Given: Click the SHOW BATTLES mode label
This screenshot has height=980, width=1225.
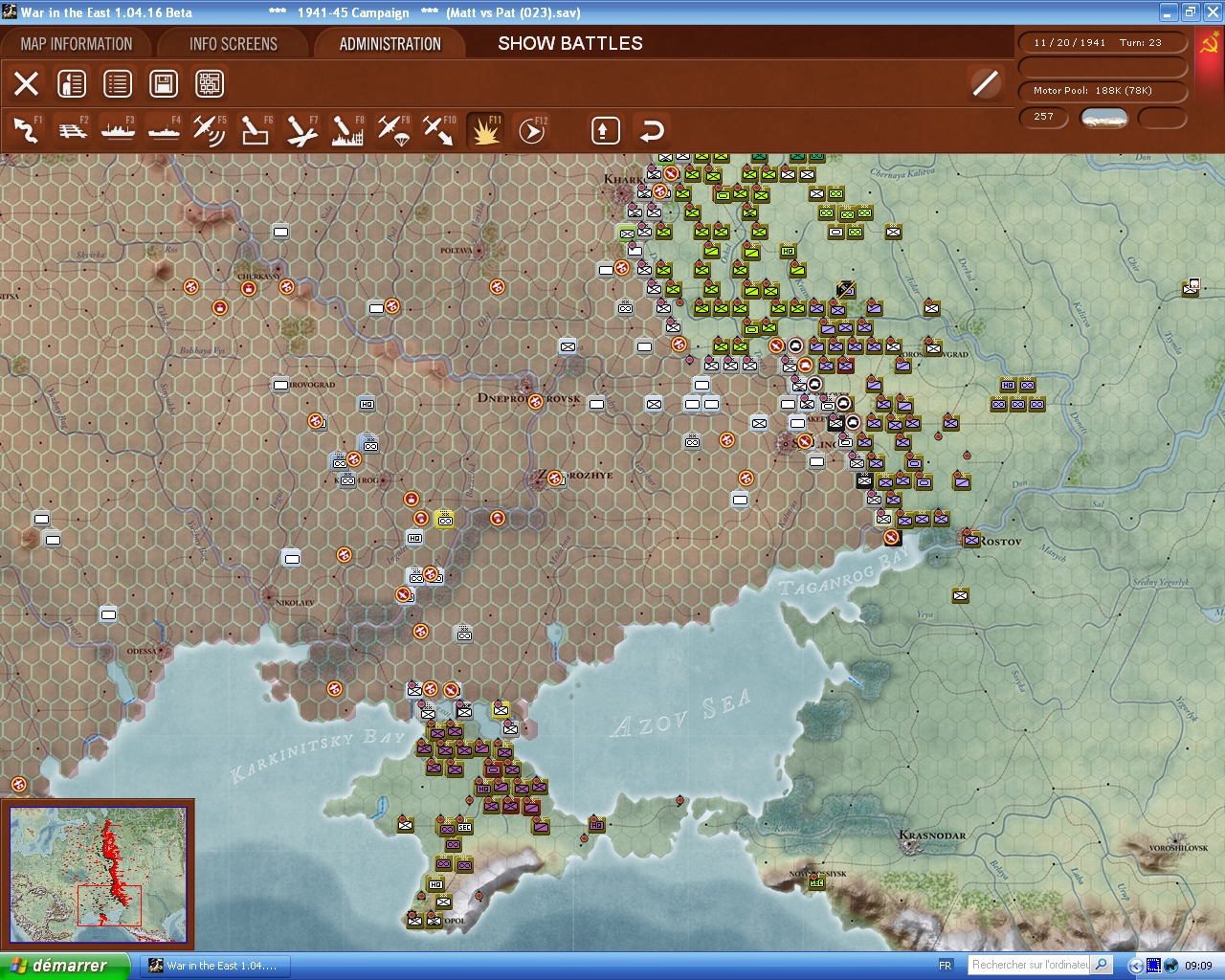Looking at the screenshot, I should (570, 44).
